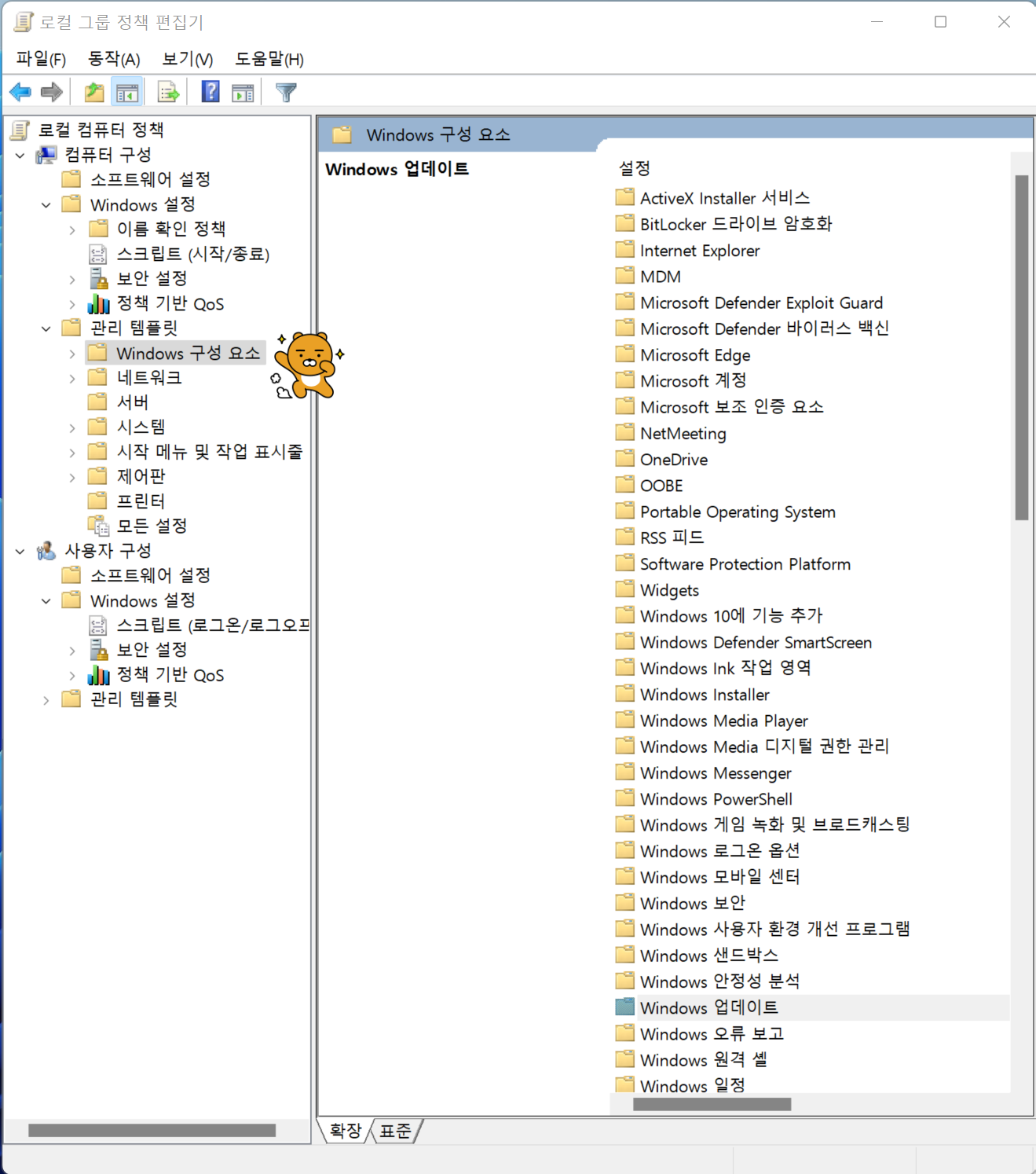Expand the 이름 확인 정책 node
This screenshot has height=1174, width=1036.
tap(72, 230)
